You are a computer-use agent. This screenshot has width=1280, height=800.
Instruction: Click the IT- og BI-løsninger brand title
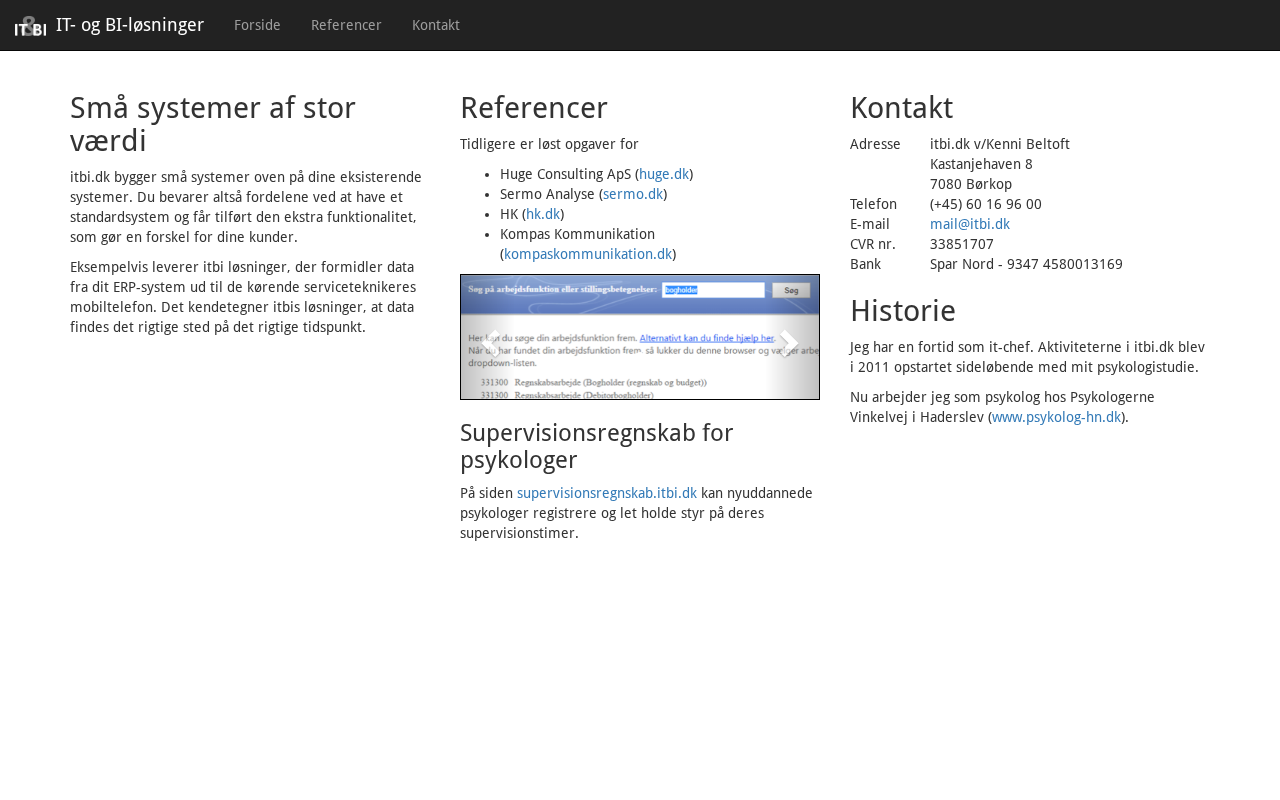[130, 25]
